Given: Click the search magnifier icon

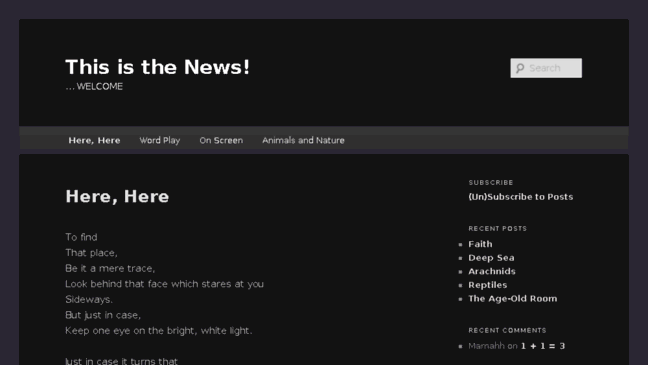Looking at the screenshot, I should point(520,68).
